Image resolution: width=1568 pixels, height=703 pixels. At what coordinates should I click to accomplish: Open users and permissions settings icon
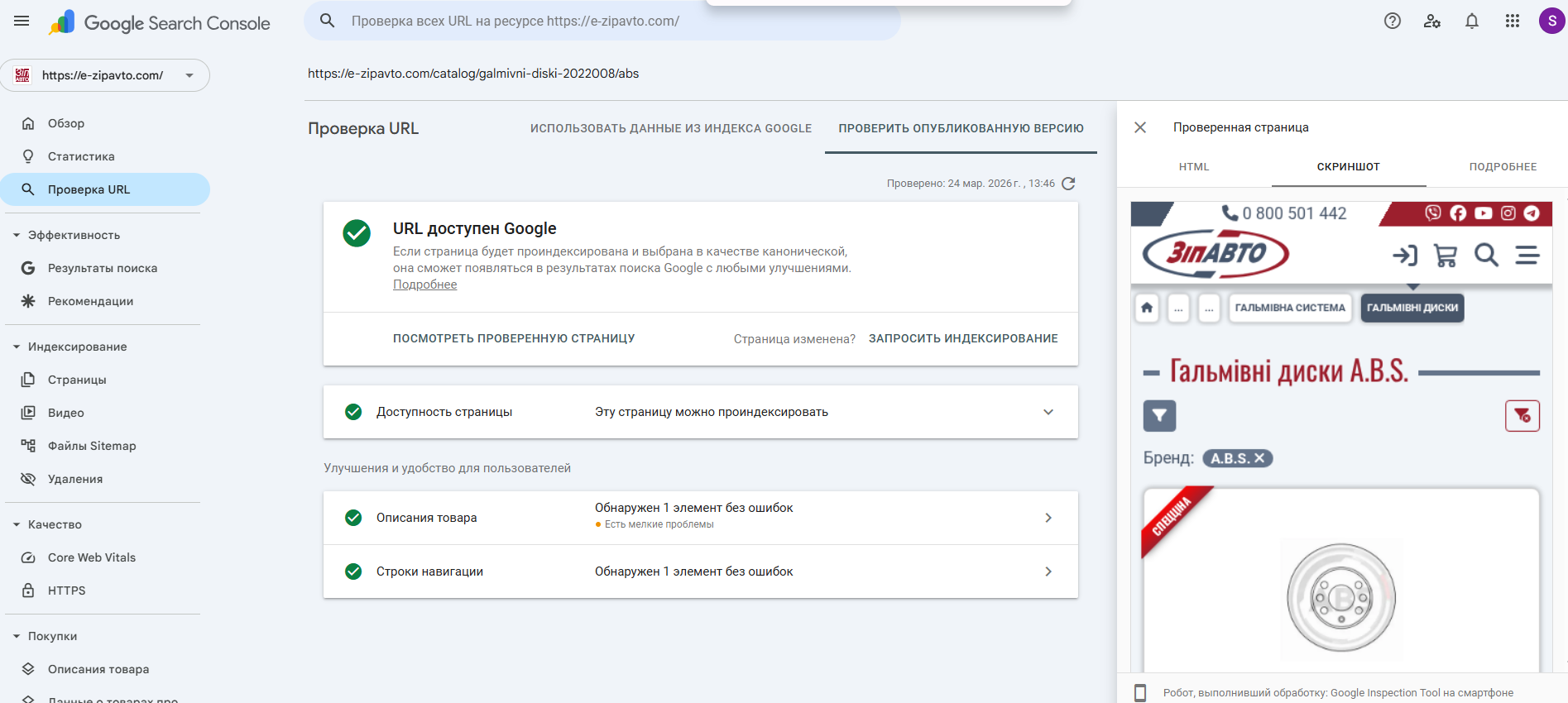1432,22
